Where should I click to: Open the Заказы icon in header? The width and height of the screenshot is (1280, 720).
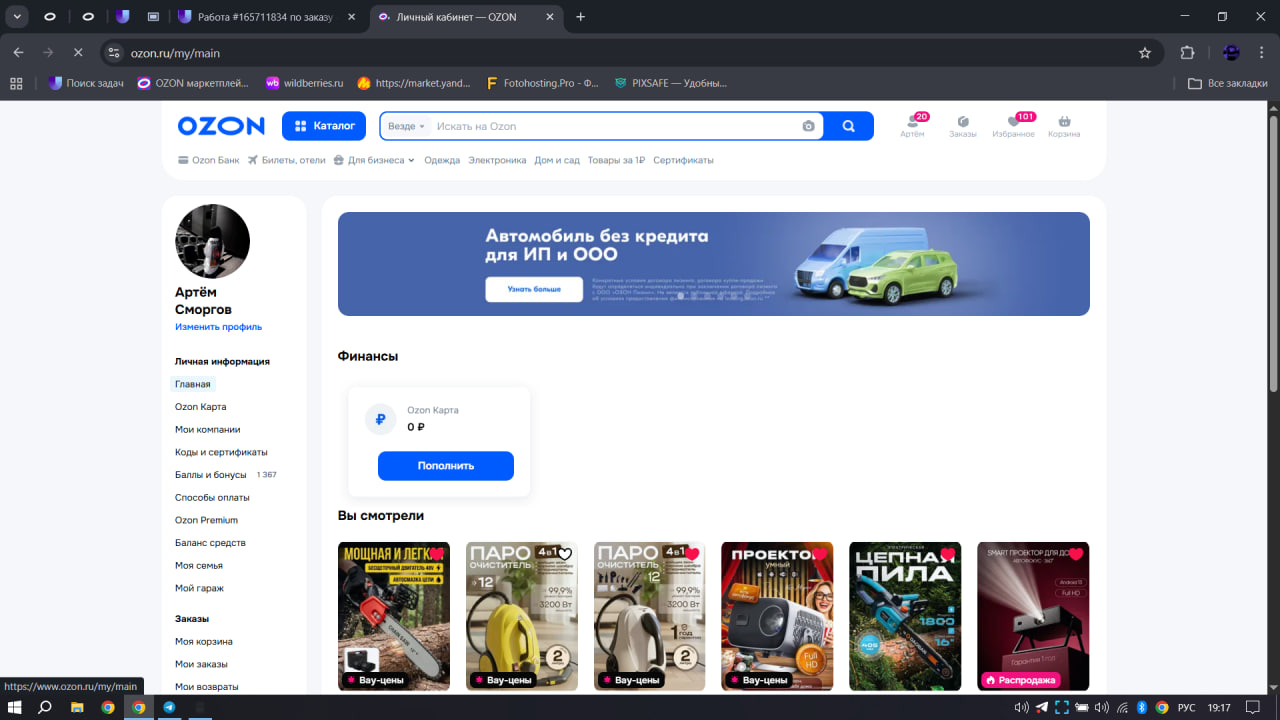tap(963, 126)
